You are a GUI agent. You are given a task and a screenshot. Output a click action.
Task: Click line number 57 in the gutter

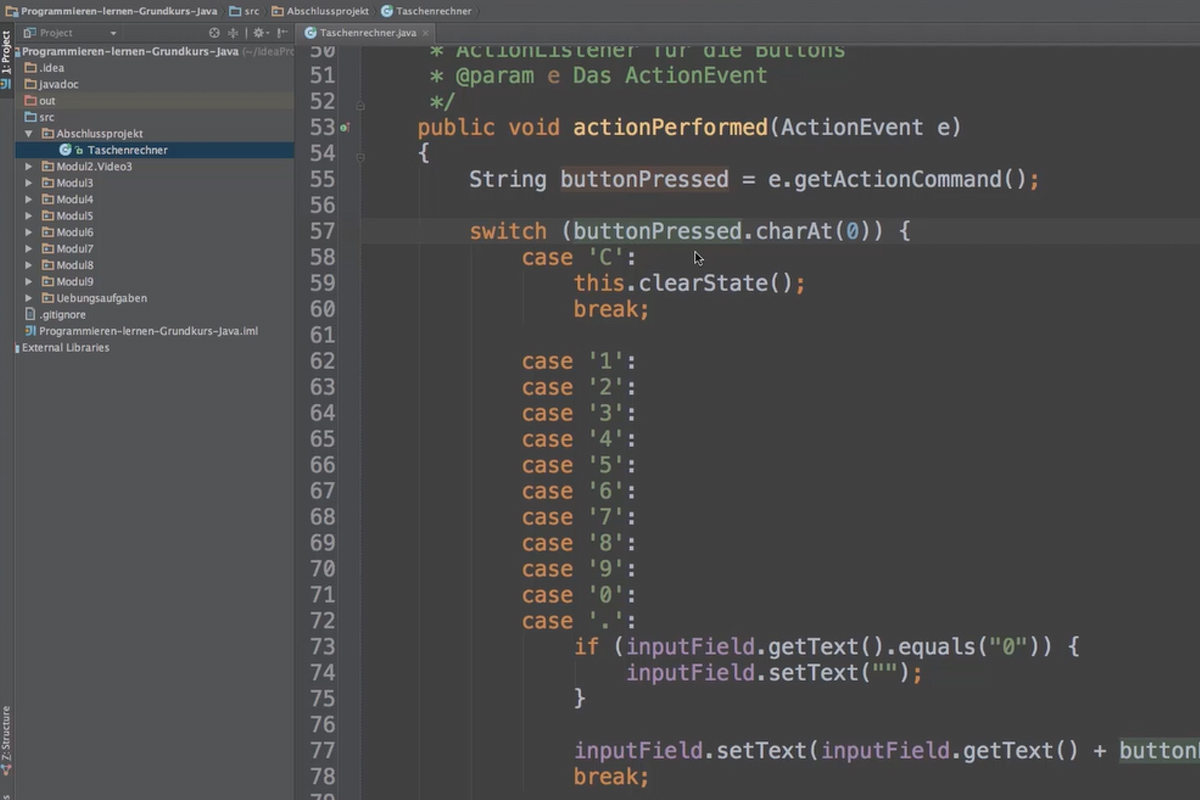pos(322,231)
